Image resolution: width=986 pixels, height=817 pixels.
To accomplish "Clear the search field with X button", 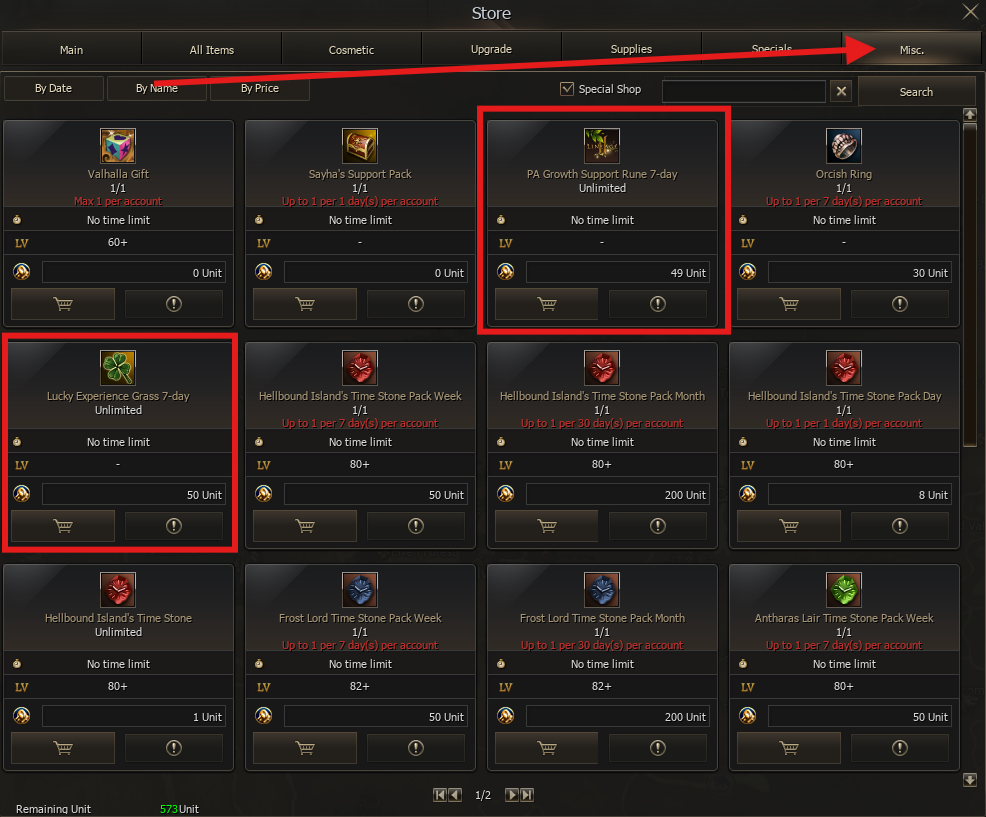I will point(841,92).
